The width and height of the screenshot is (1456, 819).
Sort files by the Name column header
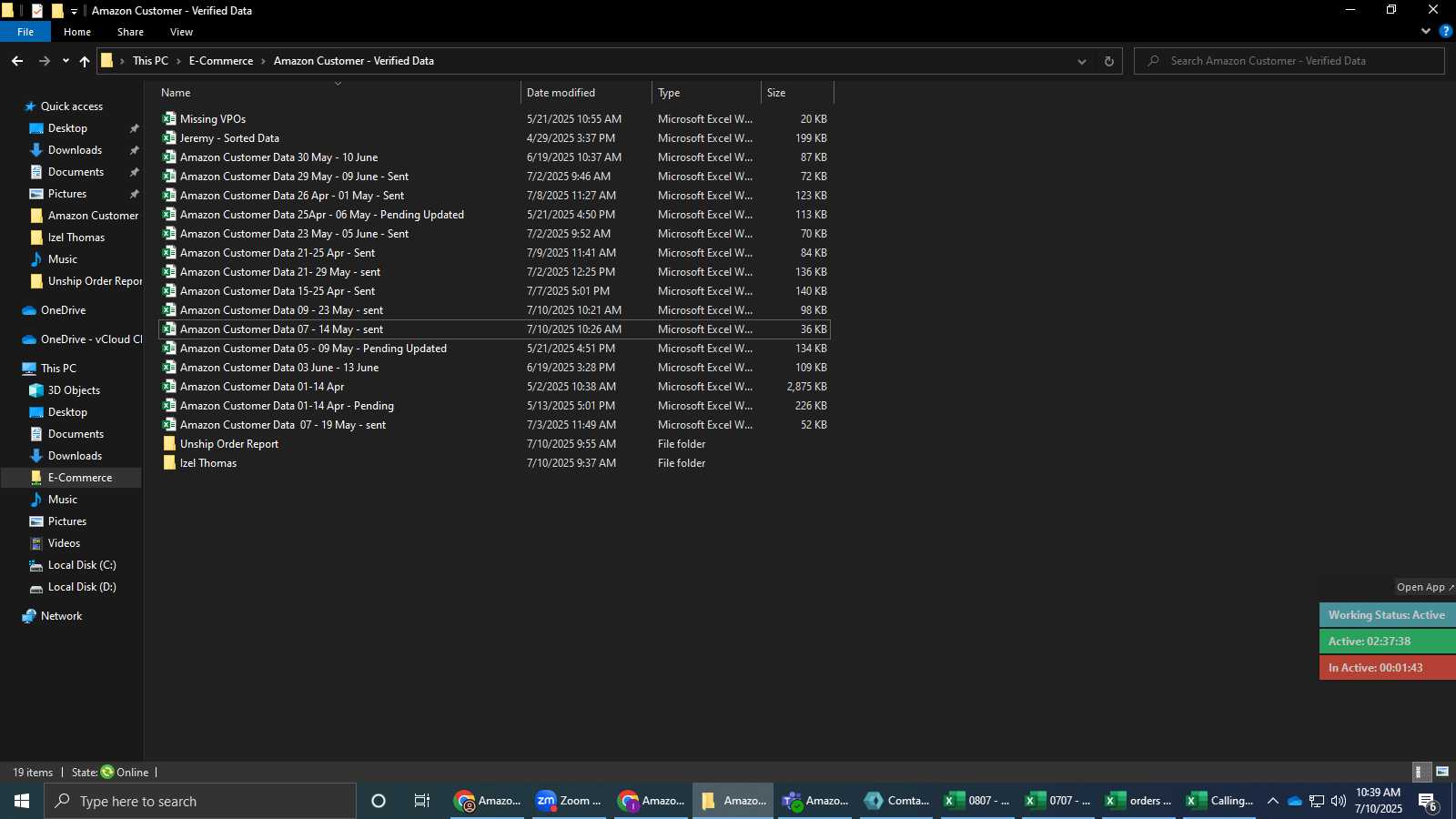point(337,93)
